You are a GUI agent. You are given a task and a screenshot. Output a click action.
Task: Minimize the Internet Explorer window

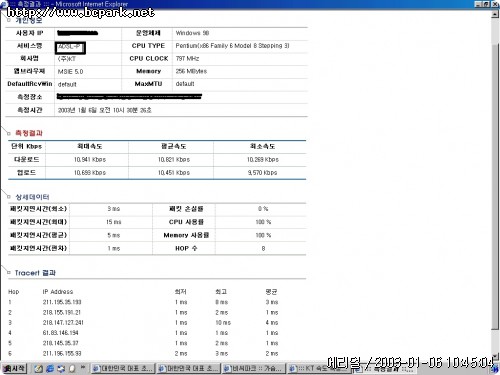[x=478, y=4]
